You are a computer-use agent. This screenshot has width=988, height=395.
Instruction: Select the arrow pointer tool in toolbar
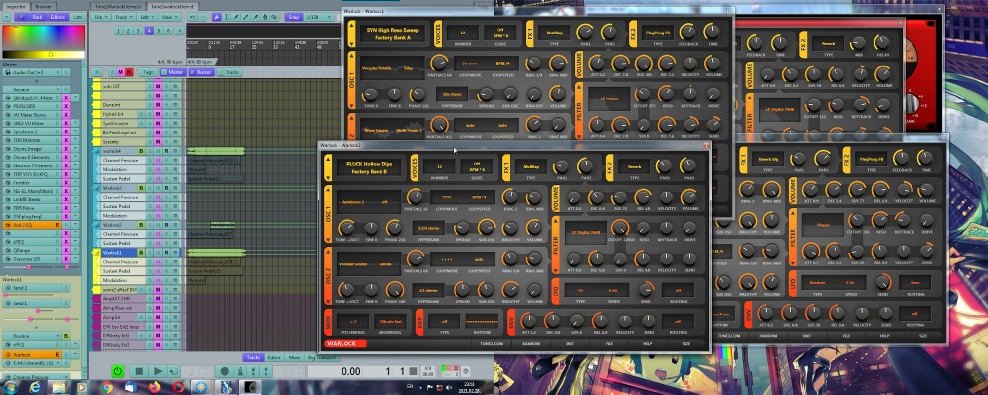(x=216, y=17)
